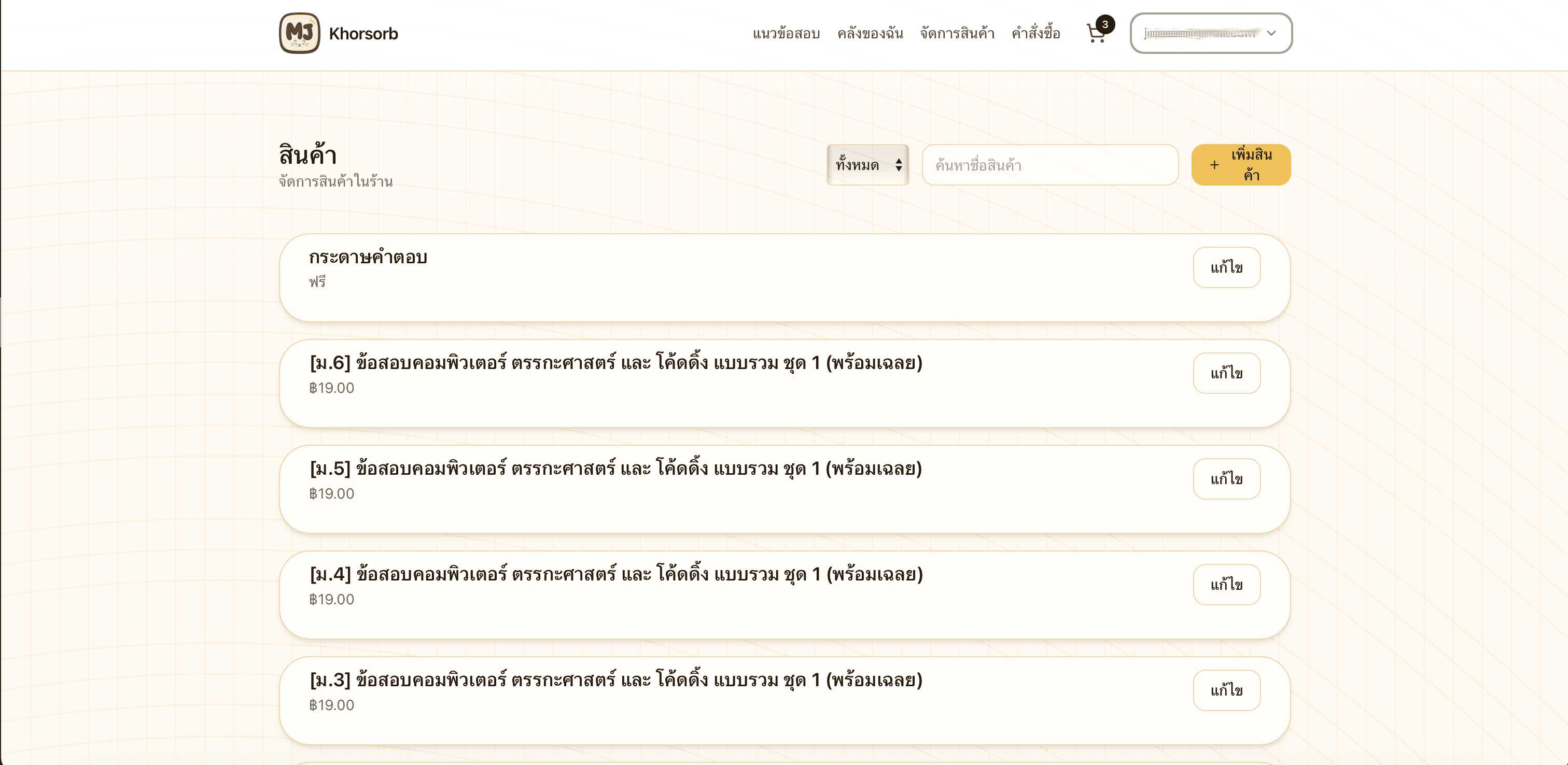Select the [ม.3] ข้อสอบคอมพิวเตอร์ title

pos(615,680)
